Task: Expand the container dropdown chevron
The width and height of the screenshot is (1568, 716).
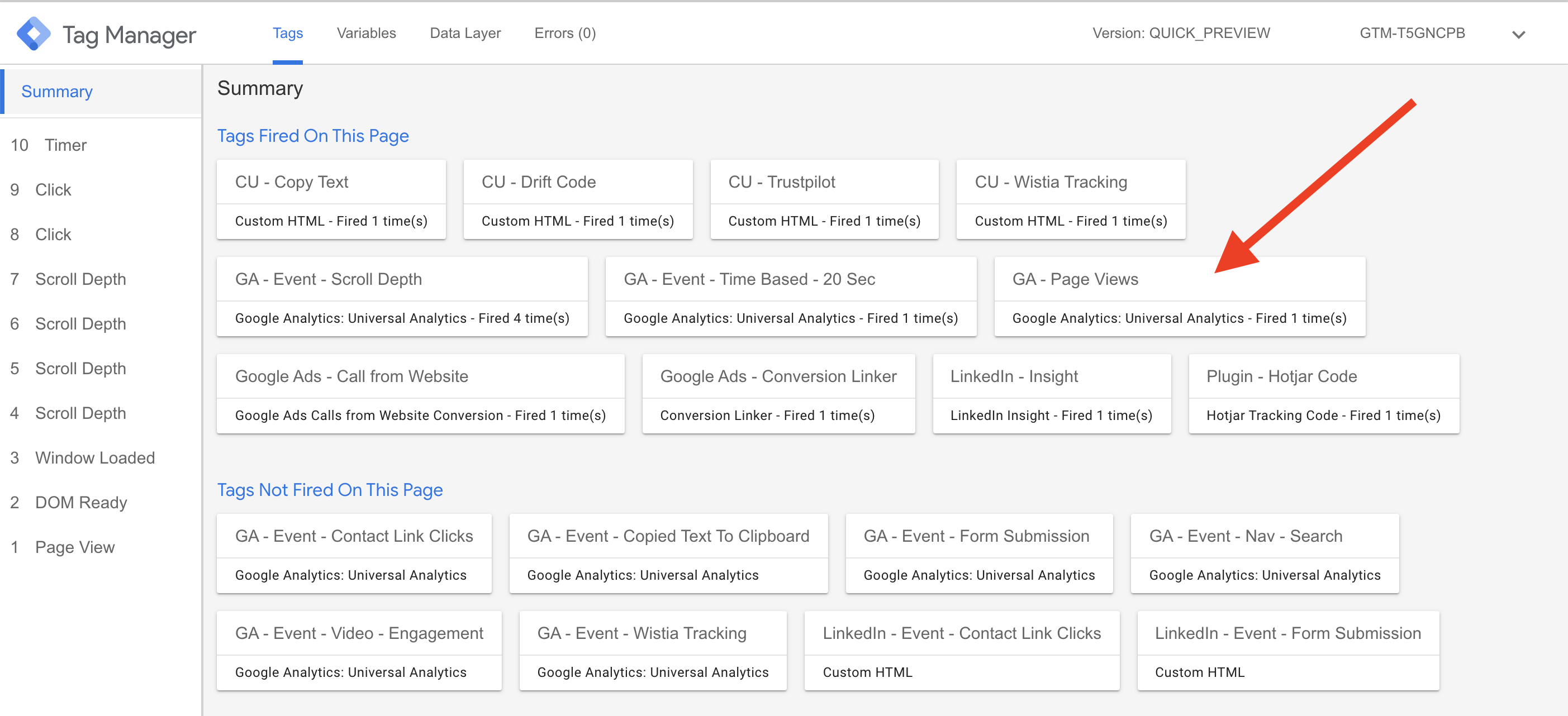Action: click(x=1518, y=35)
